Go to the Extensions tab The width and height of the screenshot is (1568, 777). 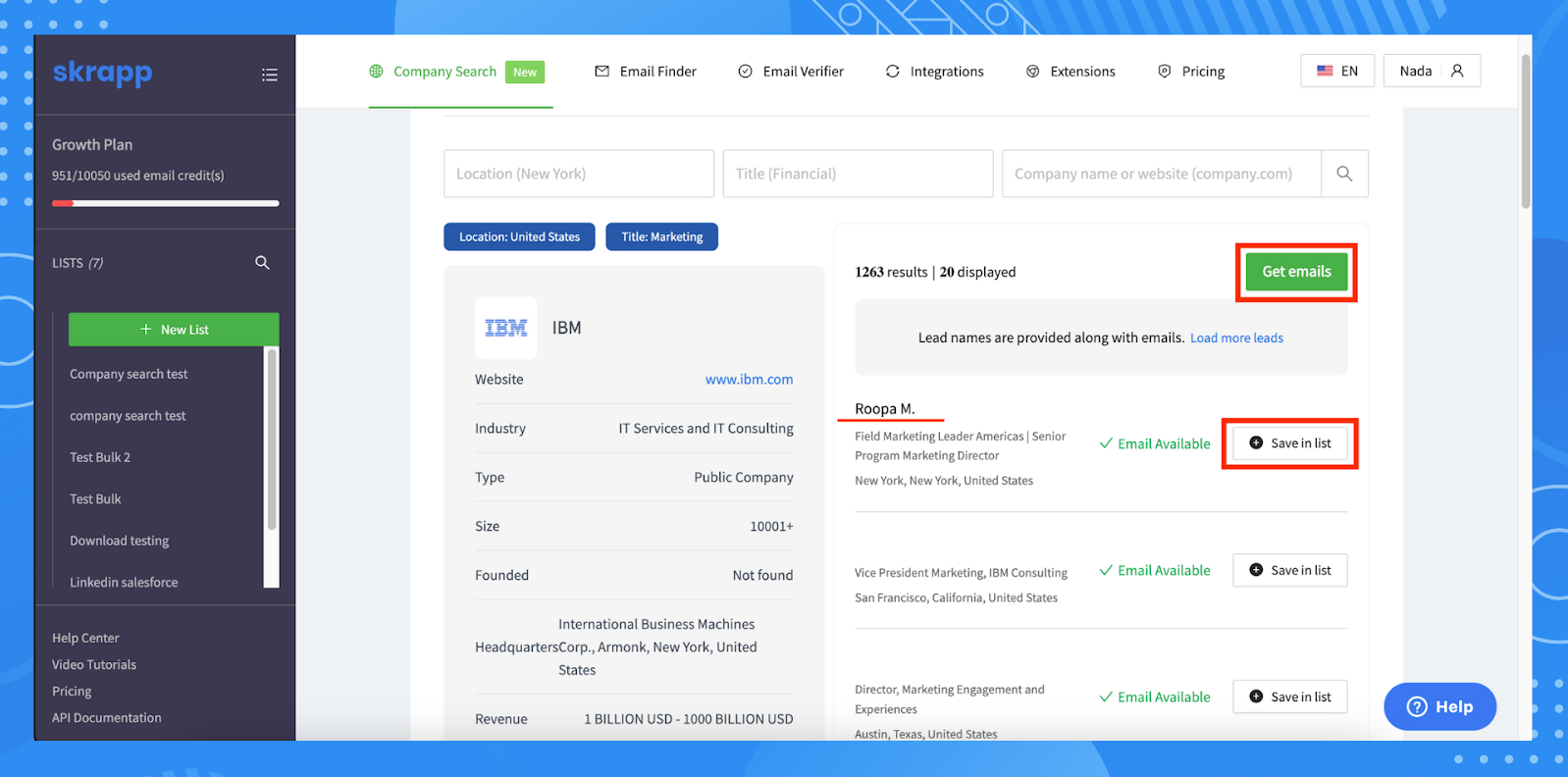[x=1071, y=72]
